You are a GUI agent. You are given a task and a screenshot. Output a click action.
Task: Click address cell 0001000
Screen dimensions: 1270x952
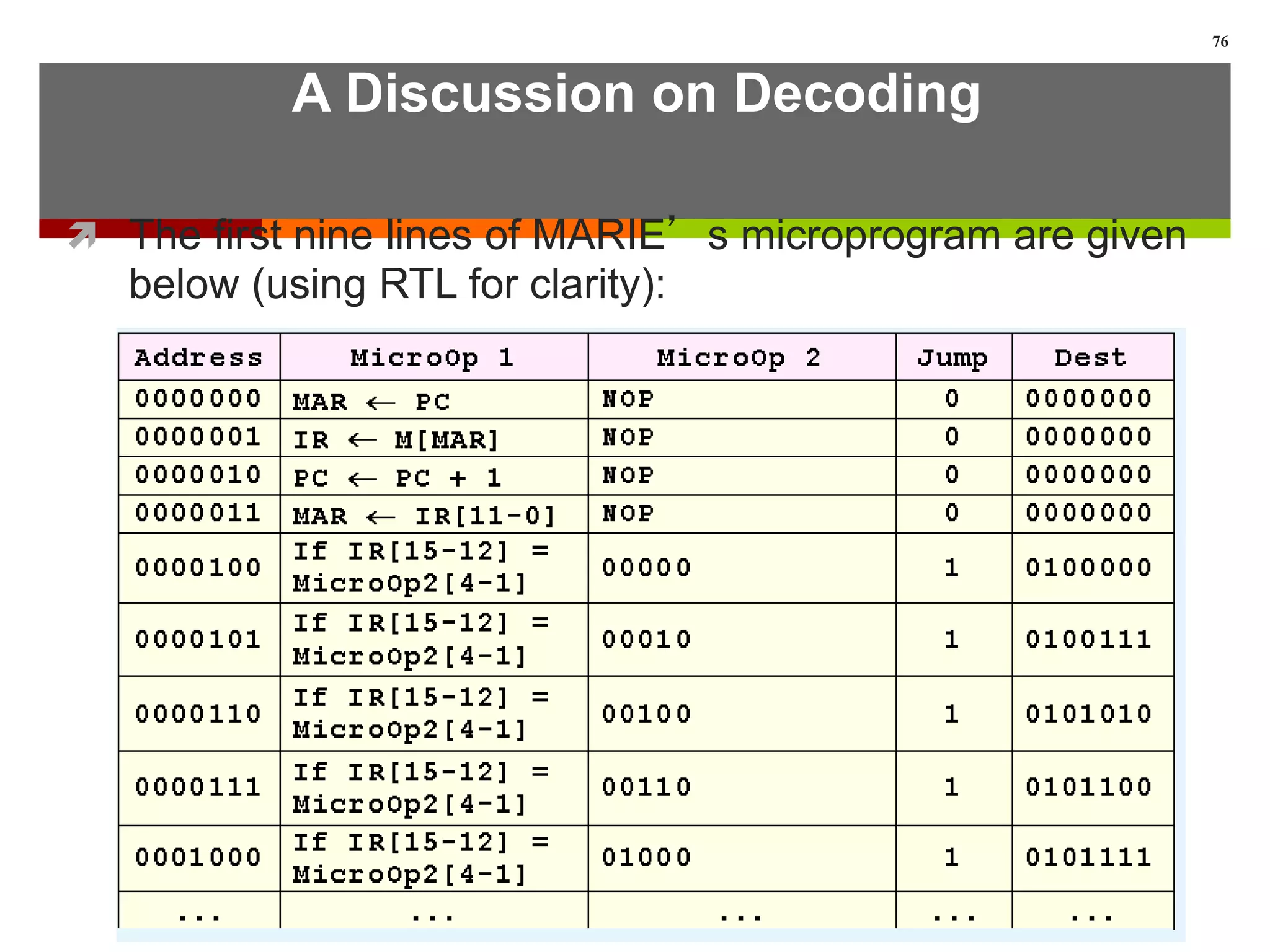(198, 858)
